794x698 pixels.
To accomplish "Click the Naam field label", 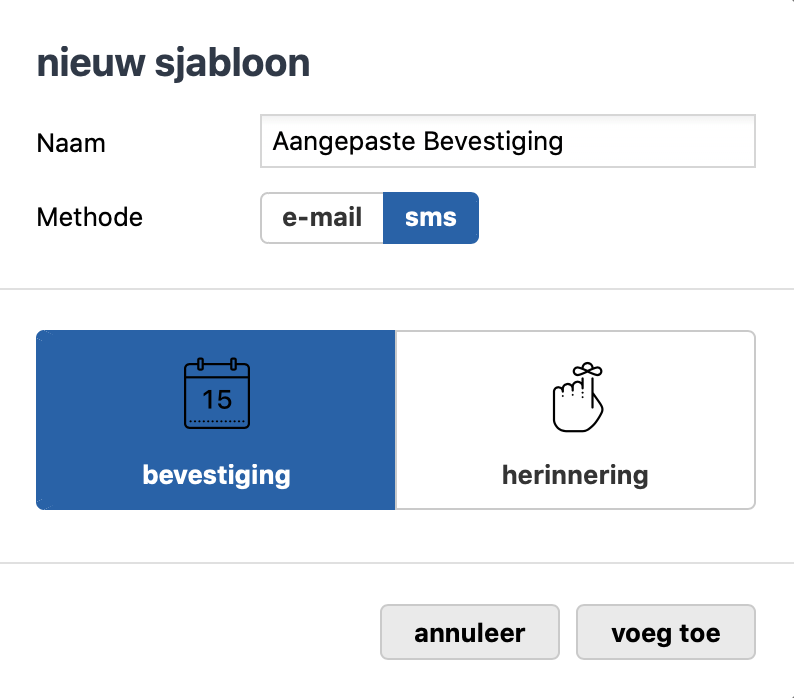I will pyautogui.click(x=71, y=143).
